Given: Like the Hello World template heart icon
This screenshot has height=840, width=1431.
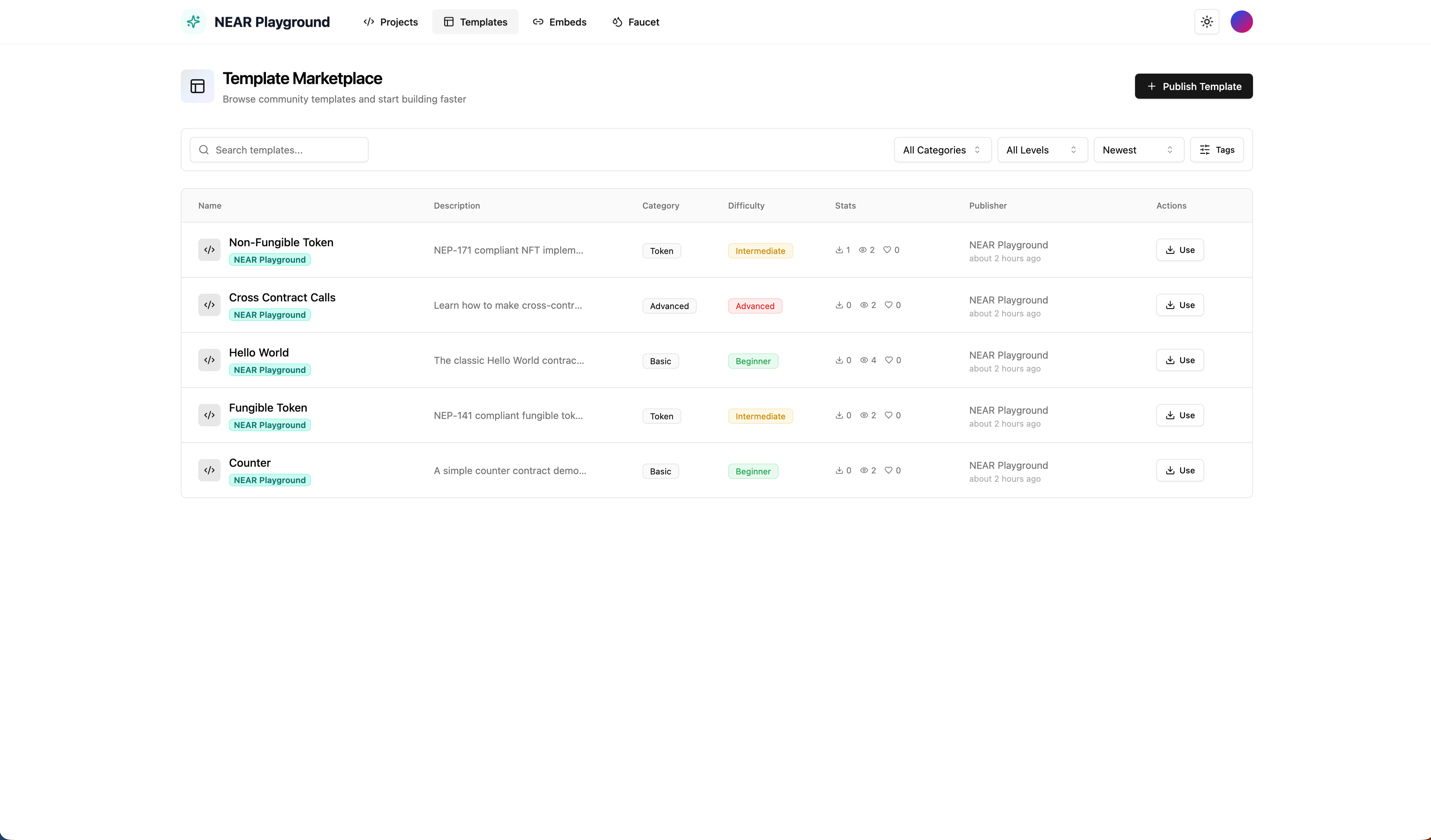Looking at the screenshot, I should (x=889, y=360).
